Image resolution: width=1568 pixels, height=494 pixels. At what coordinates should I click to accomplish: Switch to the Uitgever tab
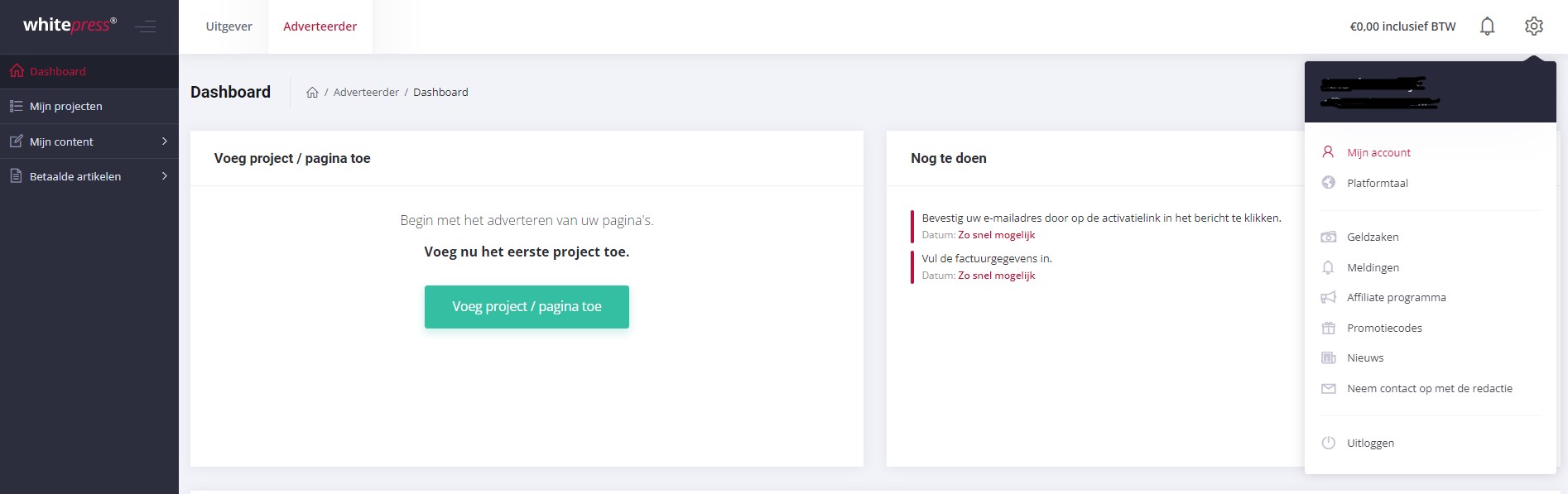click(229, 26)
